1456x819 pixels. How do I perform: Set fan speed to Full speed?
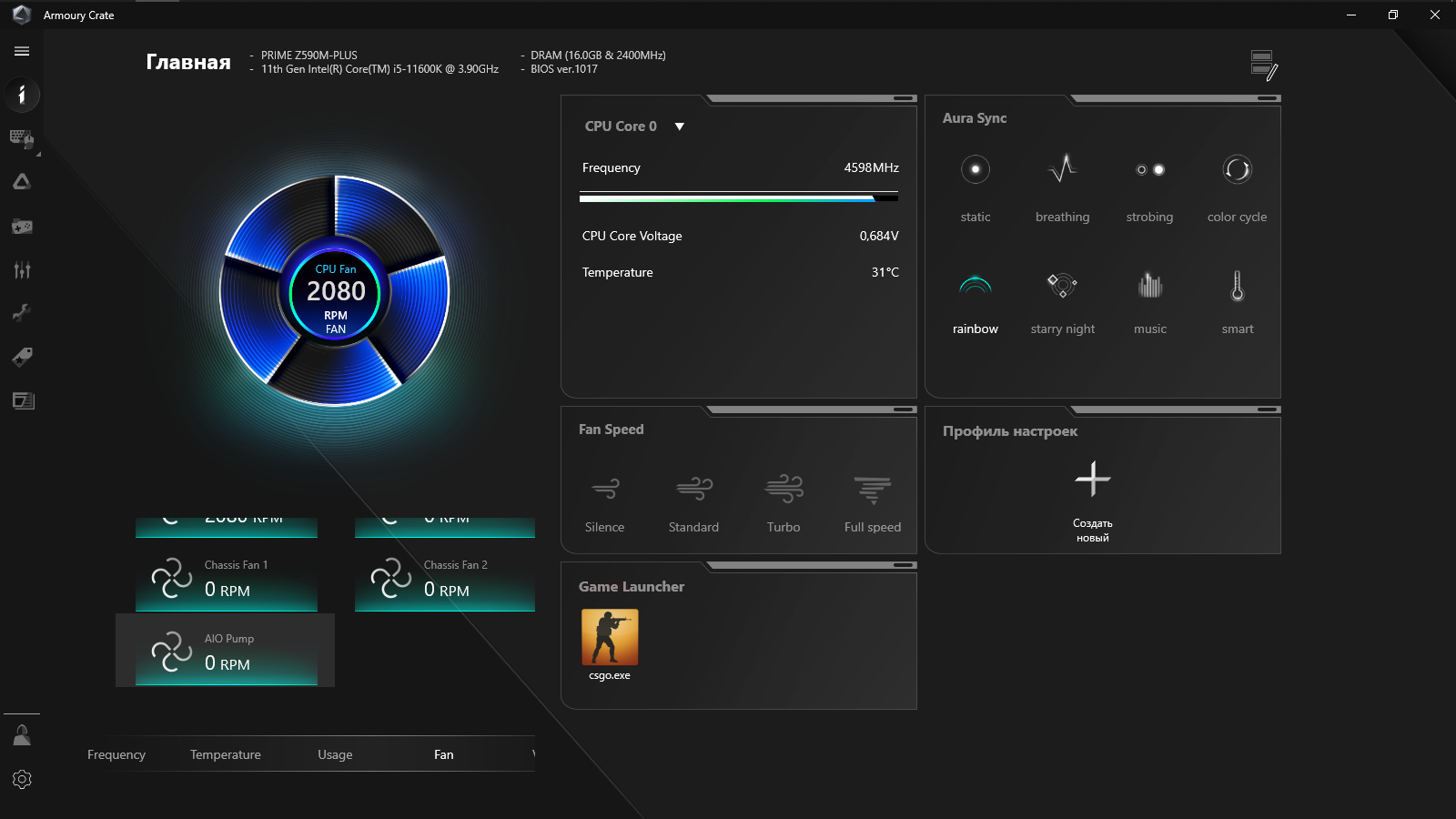(x=873, y=503)
